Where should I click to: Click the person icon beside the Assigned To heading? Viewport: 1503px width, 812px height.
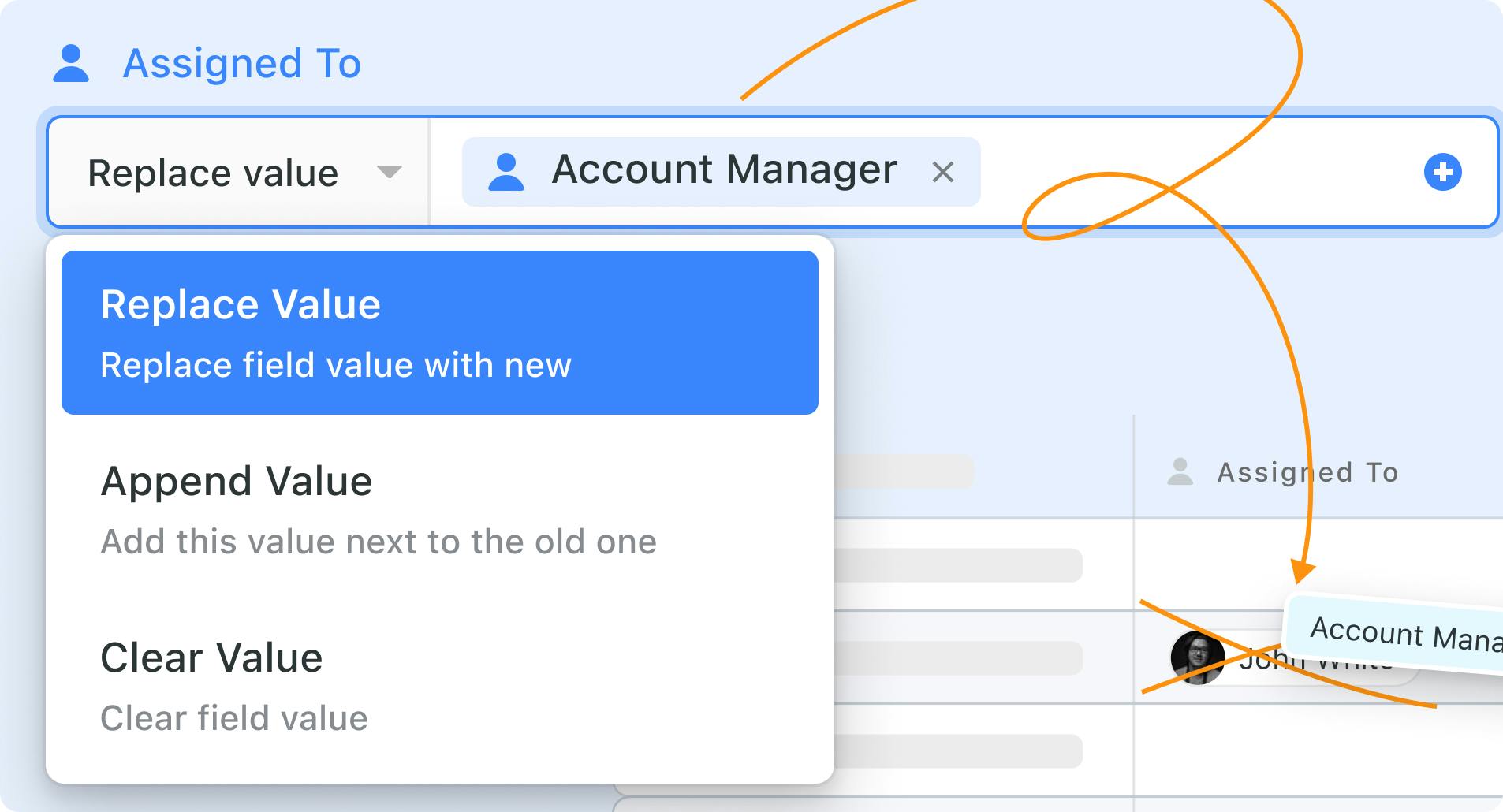[71, 64]
